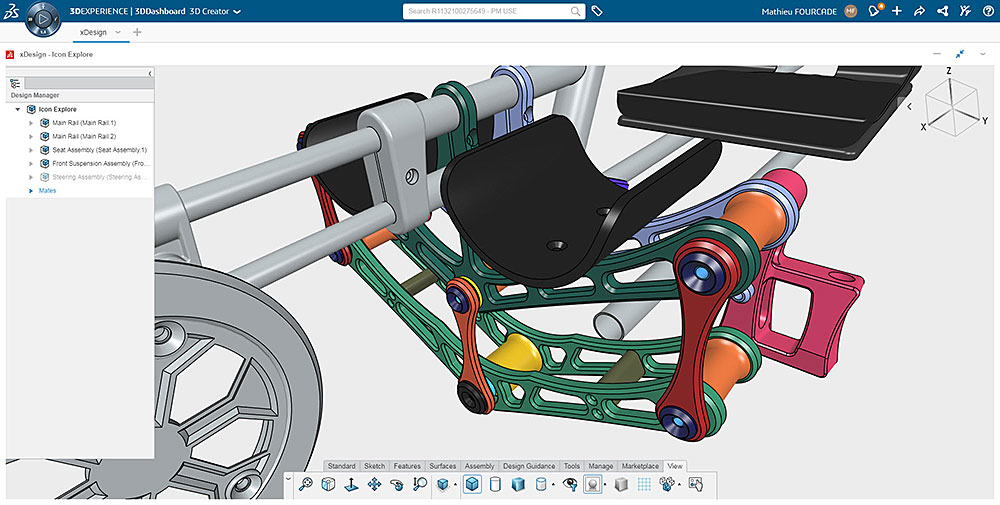Switch to the Surfaces tab

pyautogui.click(x=443, y=466)
